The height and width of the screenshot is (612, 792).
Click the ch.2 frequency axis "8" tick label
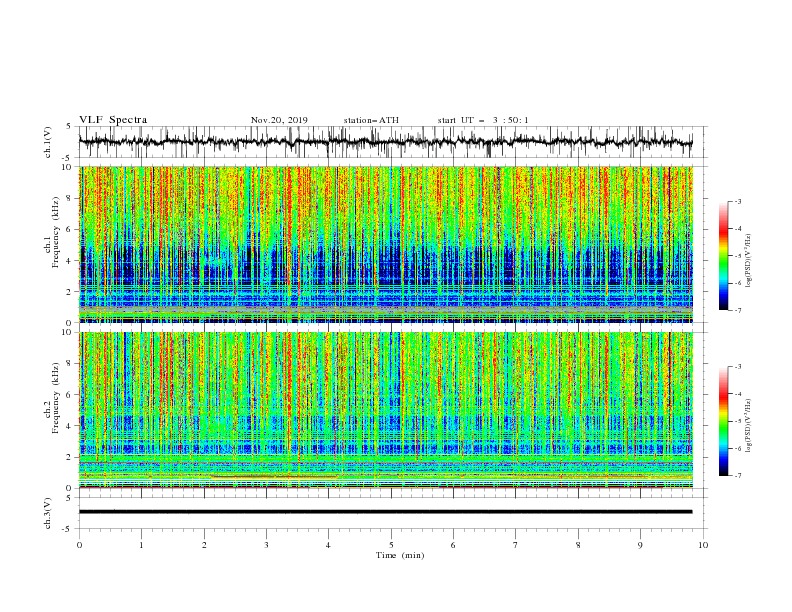click(x=70, y=364)
